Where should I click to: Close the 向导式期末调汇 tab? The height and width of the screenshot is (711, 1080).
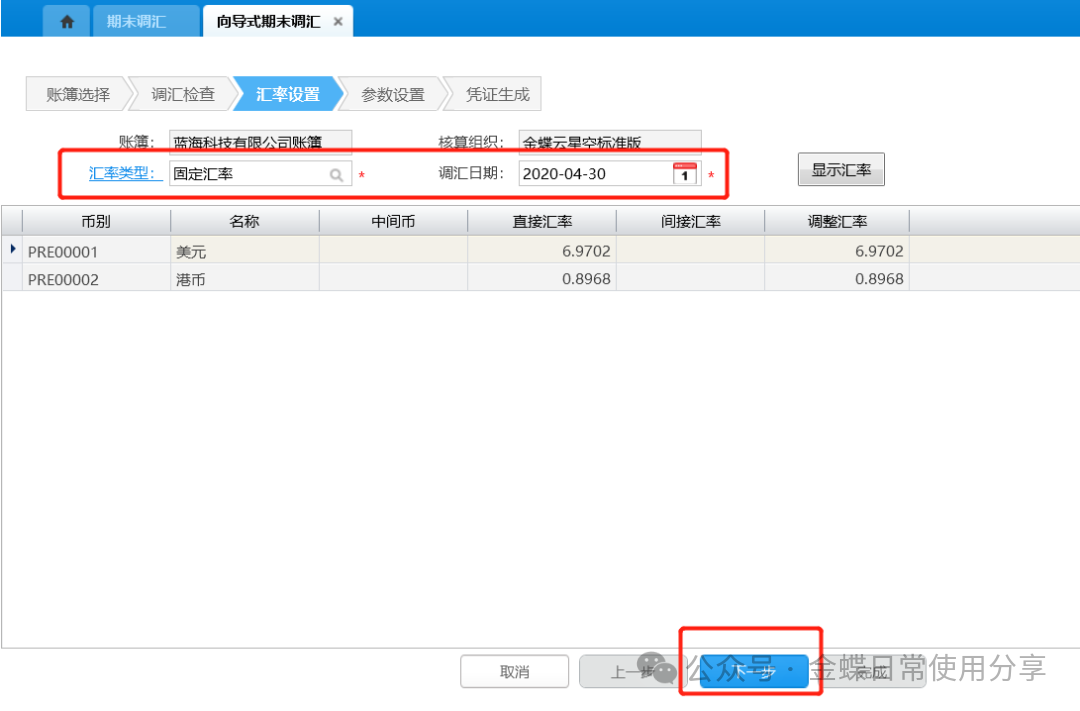tap(338, 21)
